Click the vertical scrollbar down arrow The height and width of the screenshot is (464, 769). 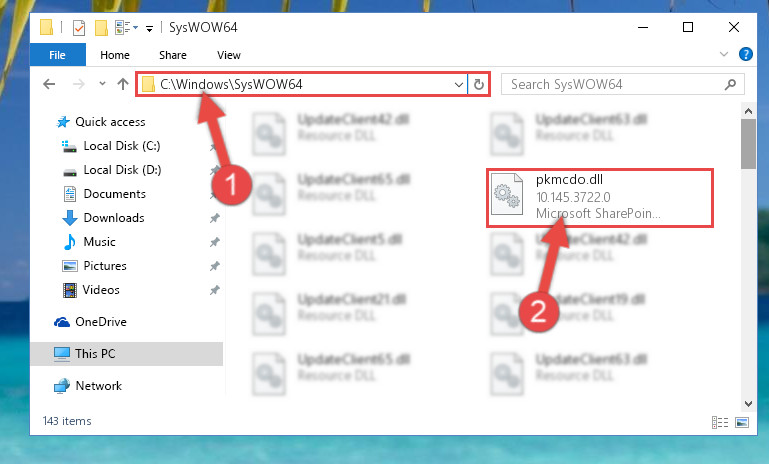(748, 404)
